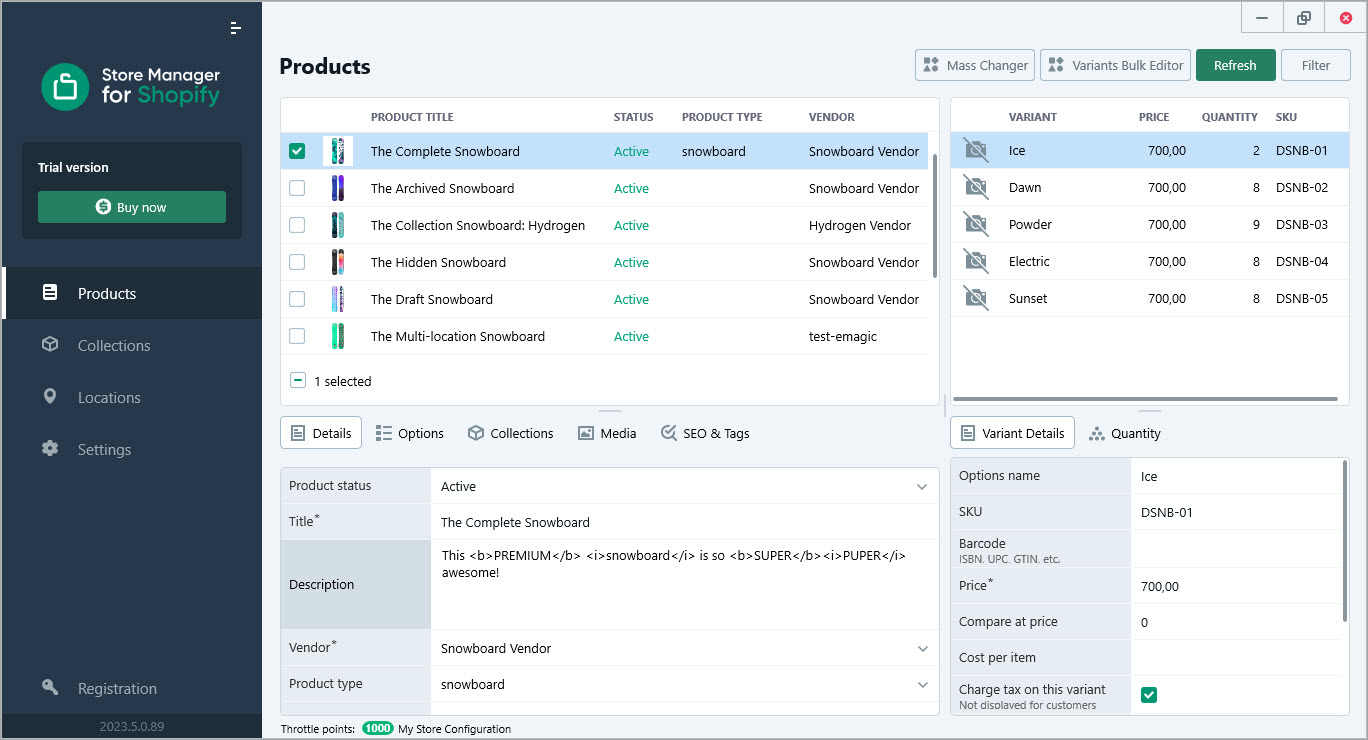The width and height of the screenshot is (1368, 740).
Task: Click the no-image icon for Electric variant
Action: (x=975, y=262)
